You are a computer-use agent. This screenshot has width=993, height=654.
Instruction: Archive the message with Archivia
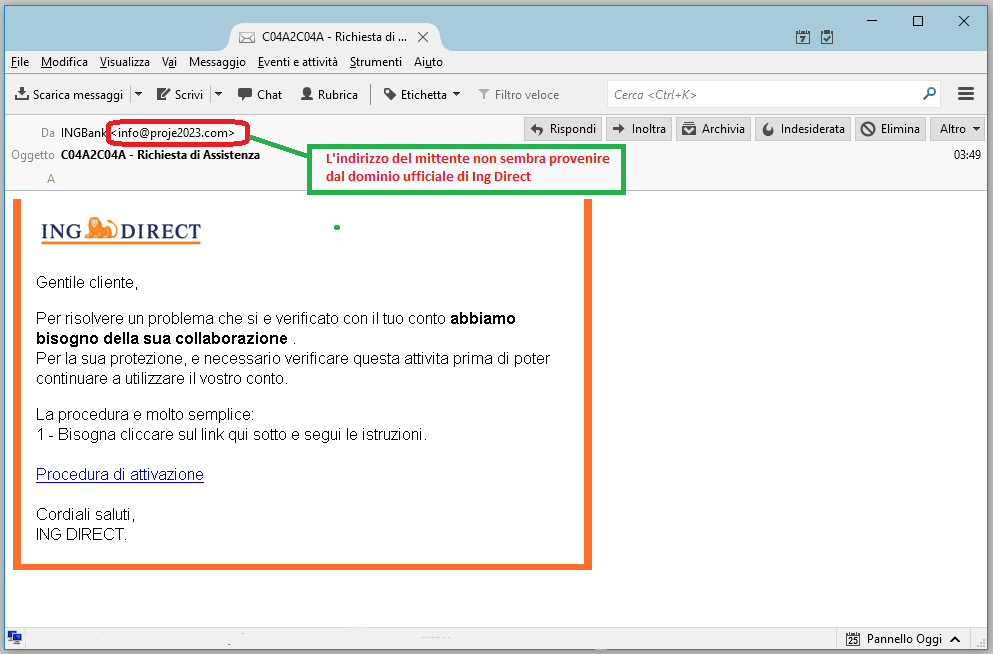click(713, 129)
